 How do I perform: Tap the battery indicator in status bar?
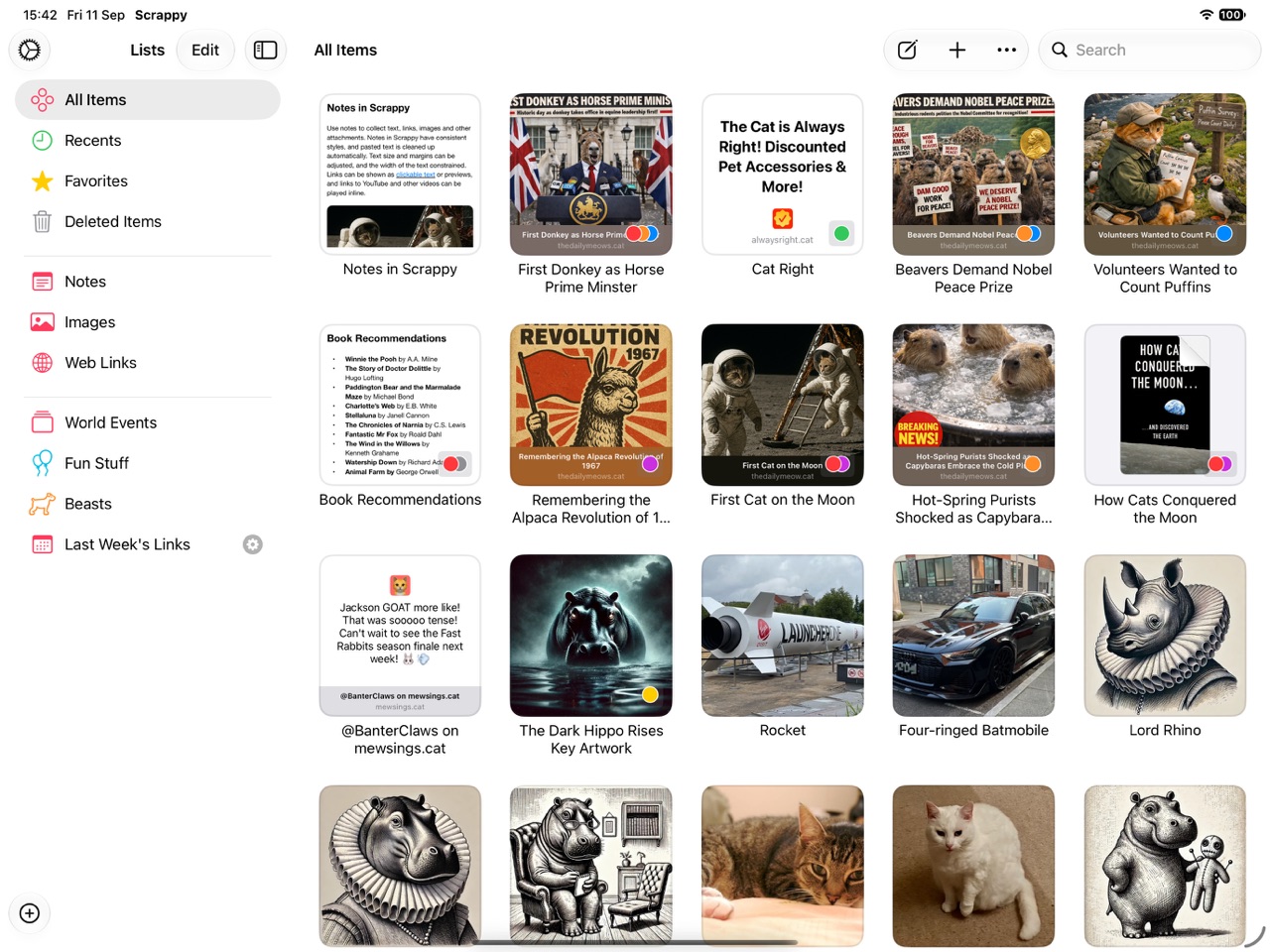click(x=1231, y=15)
